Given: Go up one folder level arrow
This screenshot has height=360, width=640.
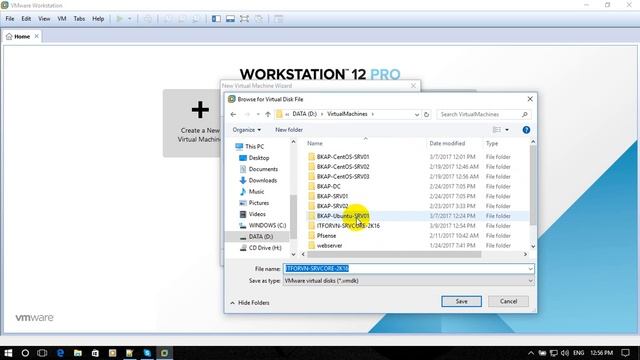Looking at the screenshot, I should click(268, 114).
